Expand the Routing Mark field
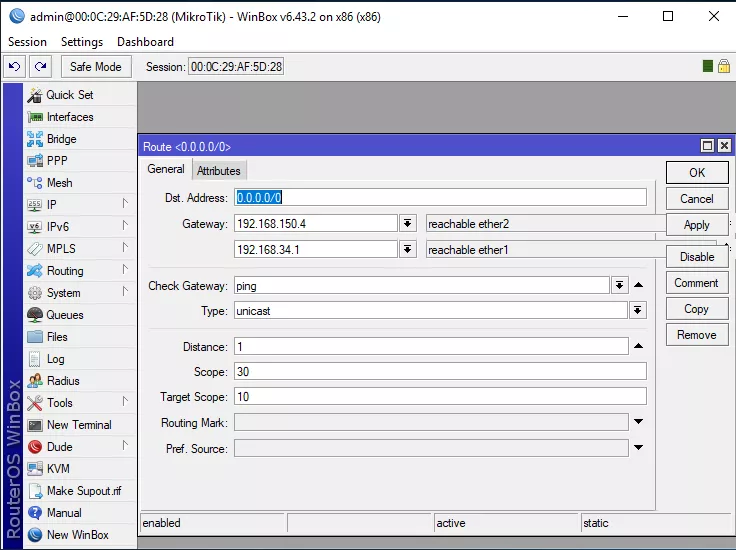This screenshot has height=550, width=736. point(638,421)
